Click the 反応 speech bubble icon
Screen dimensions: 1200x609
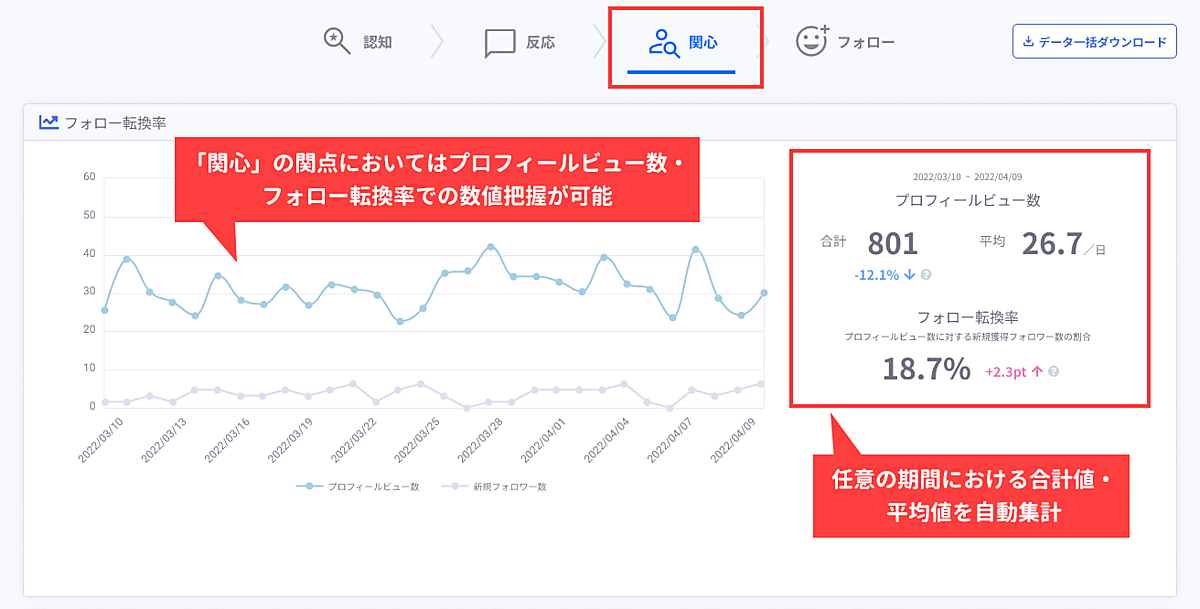point(499,44)
